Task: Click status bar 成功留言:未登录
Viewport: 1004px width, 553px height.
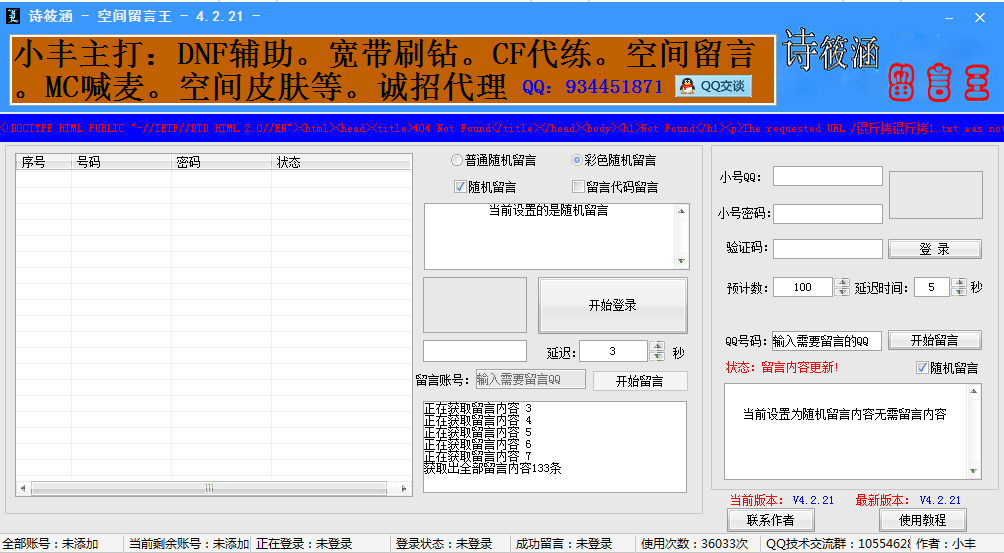Action: pos(564,544)
